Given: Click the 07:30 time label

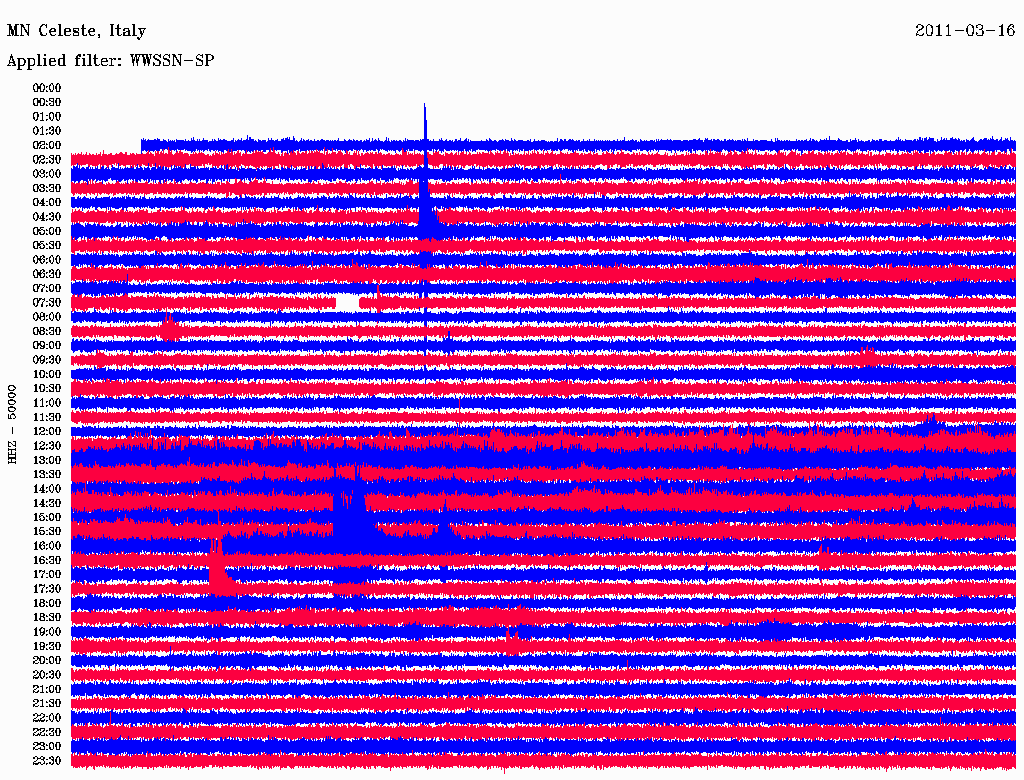Looking at the screenshot, I should click(46, 302).
